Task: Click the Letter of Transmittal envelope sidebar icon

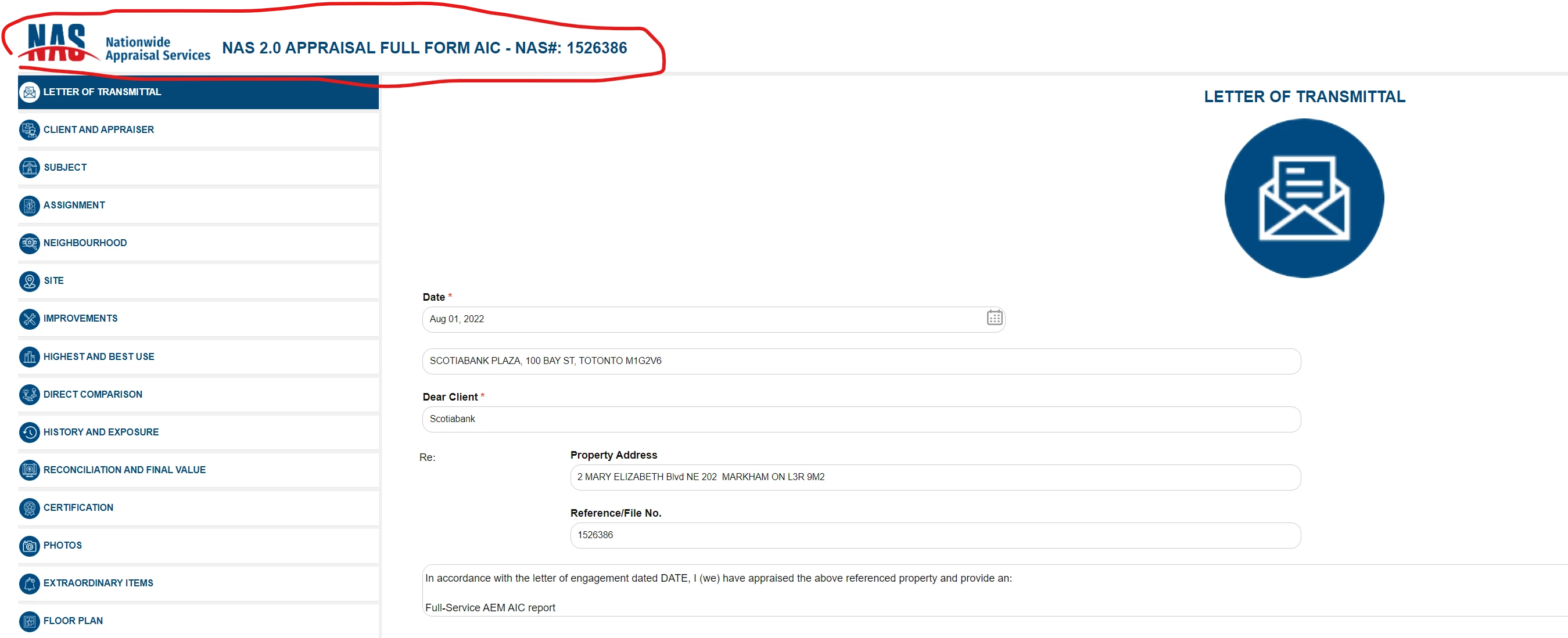Action: pos(29,92)
